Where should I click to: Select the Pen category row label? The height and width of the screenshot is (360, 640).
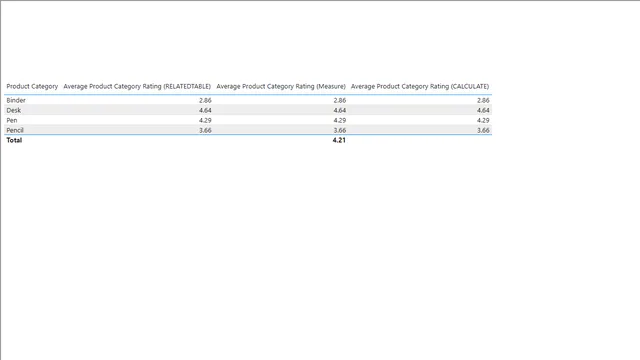pyautogui.click(x=12, y=120)
